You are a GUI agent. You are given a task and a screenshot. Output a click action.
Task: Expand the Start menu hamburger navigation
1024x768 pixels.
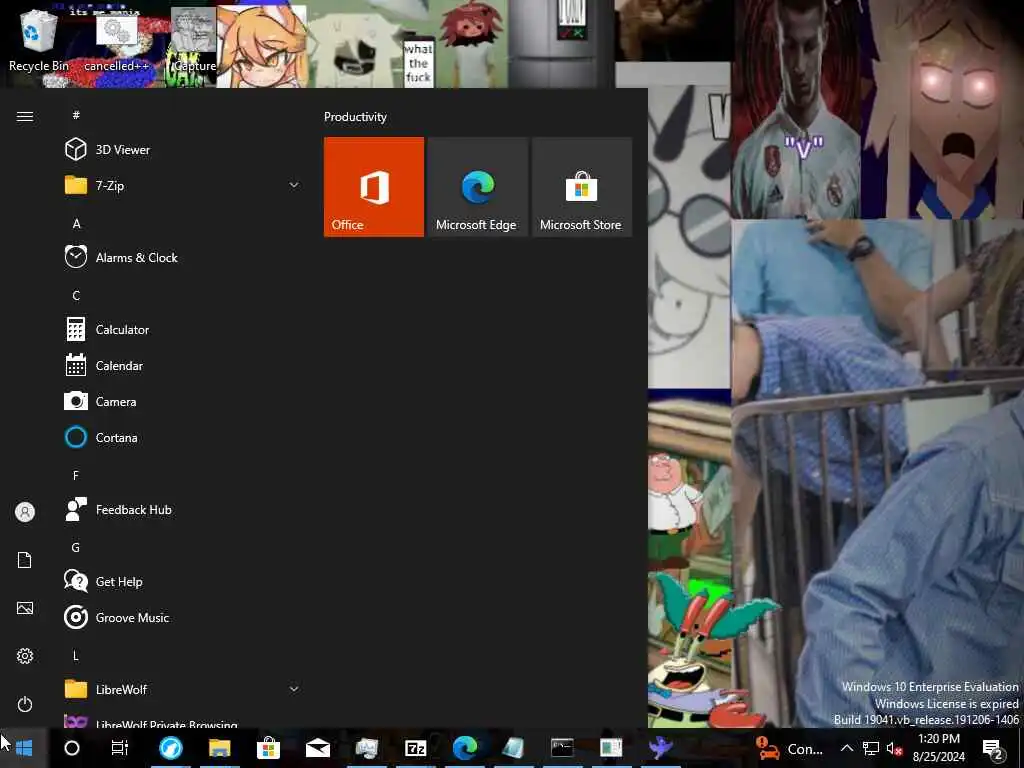point(25,116)
